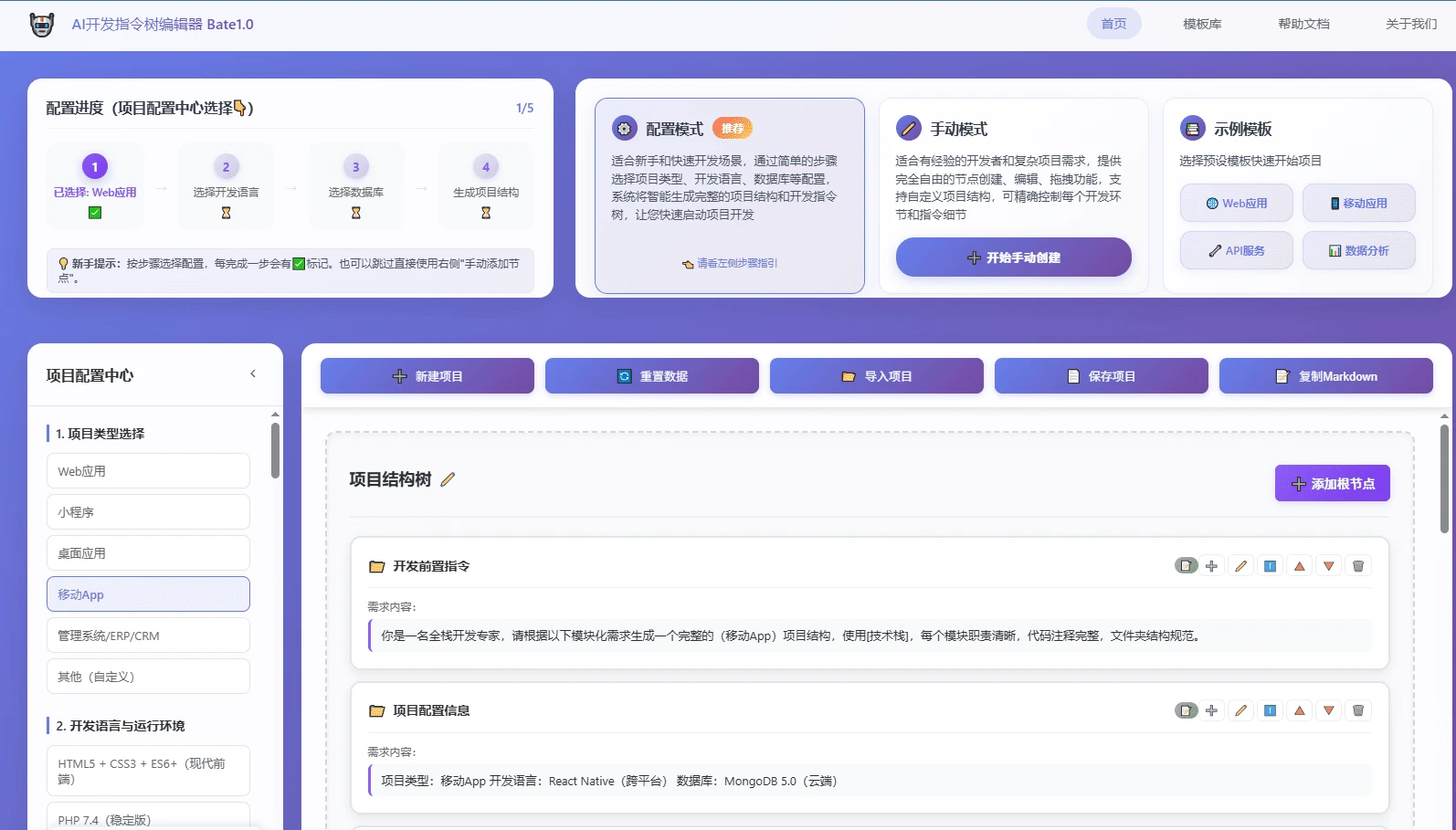Collapse the 开发前置指令 folder node
Viewport: 1456px width, 830px height.
pyautogui.click(x=376, y=566)
